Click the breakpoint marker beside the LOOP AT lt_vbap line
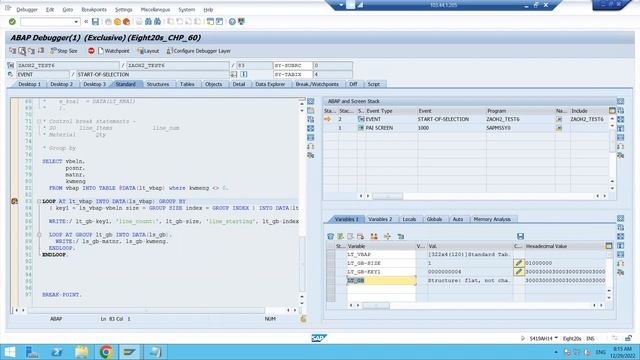Screen dimensions: 640x360 click(14, 201)
